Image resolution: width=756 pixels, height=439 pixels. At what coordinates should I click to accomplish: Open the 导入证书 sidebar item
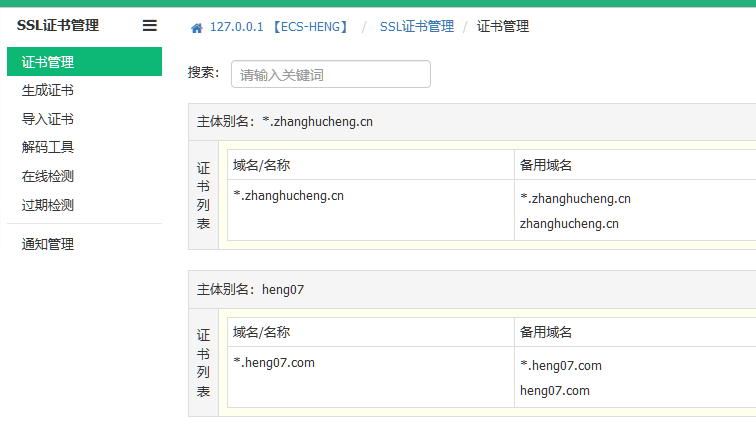tap(48, 119)
